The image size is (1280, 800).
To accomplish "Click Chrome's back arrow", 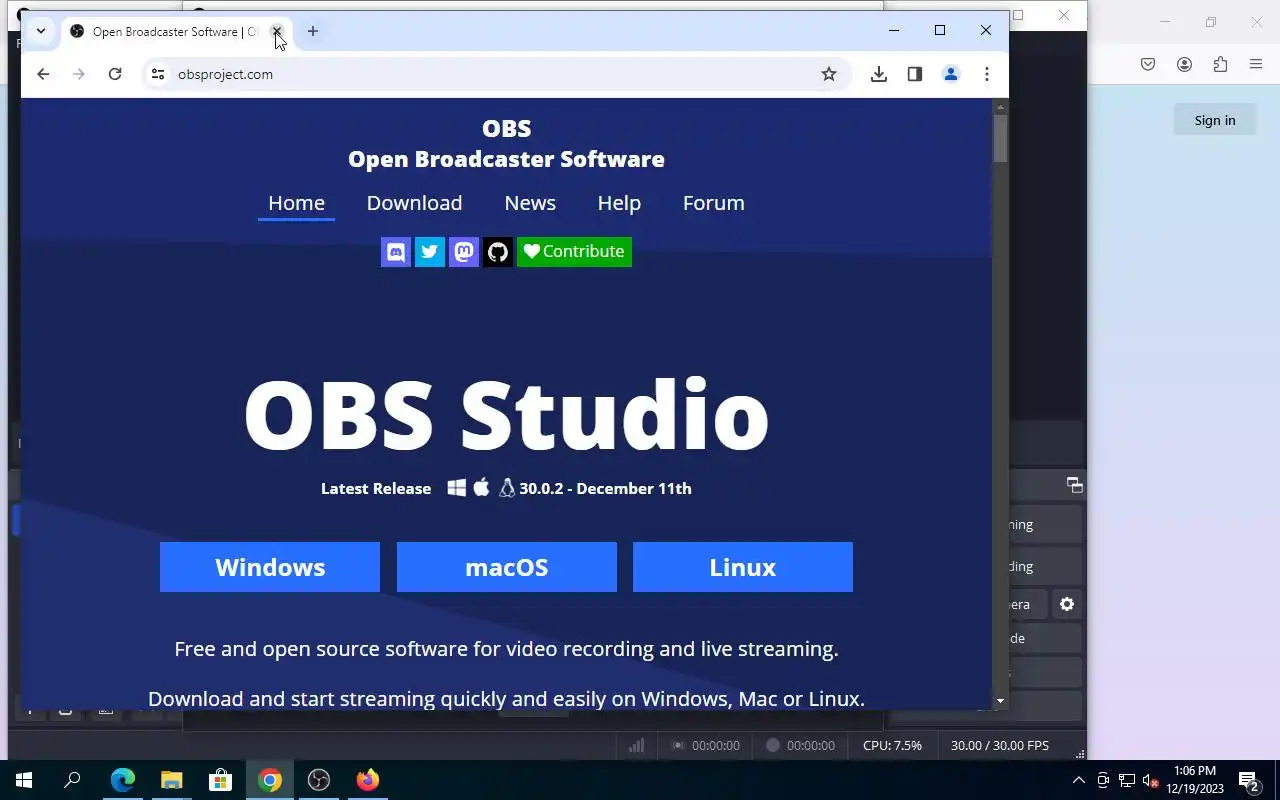I will tap(43, 74).
